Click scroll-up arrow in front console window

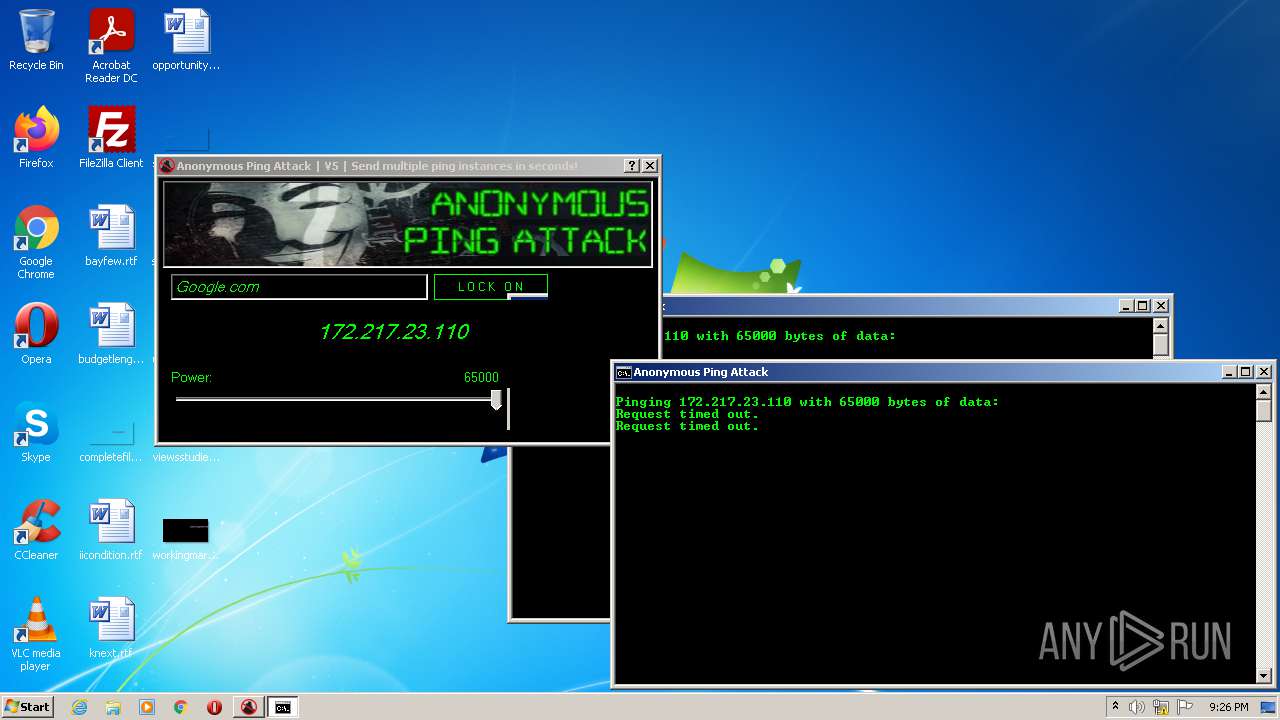pyautogui.click(x=1263, y=392)
